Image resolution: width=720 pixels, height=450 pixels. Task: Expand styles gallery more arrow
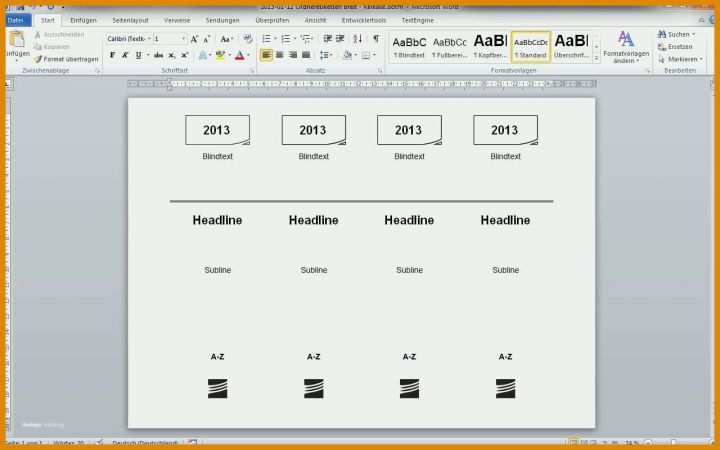pyautogui.click(x=596, y=58)
